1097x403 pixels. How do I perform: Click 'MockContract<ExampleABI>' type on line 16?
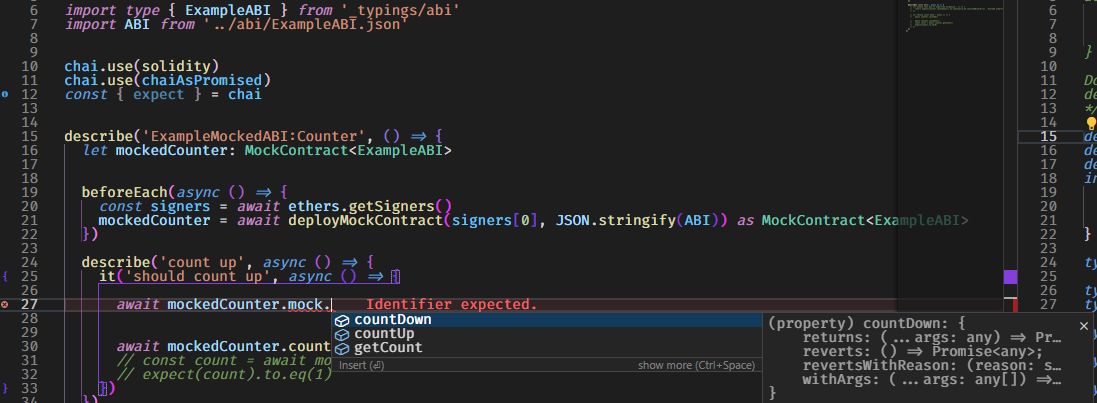348,150
